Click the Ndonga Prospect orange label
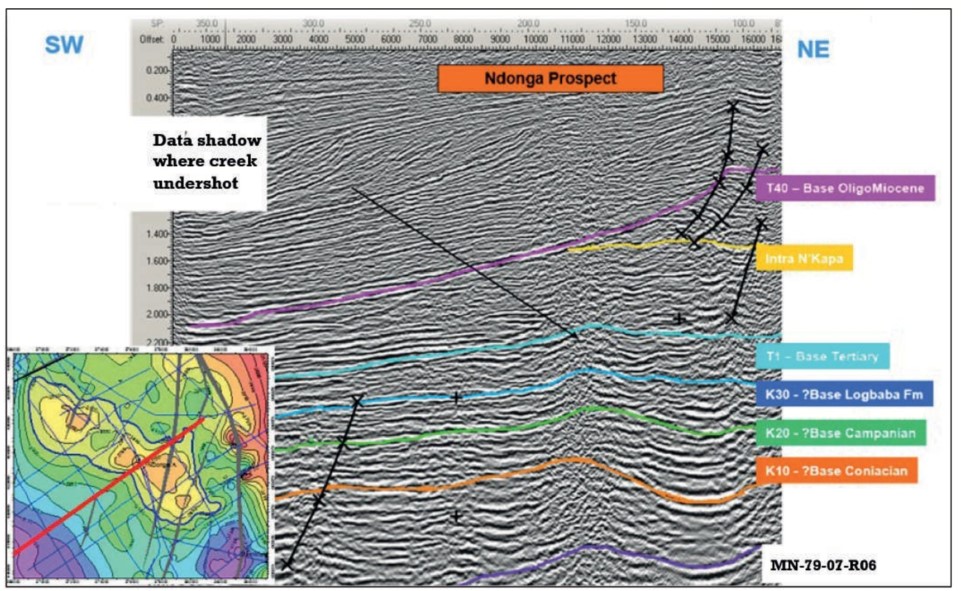The image size is (961, 591). pyautogui.click(x=550, y=79)
